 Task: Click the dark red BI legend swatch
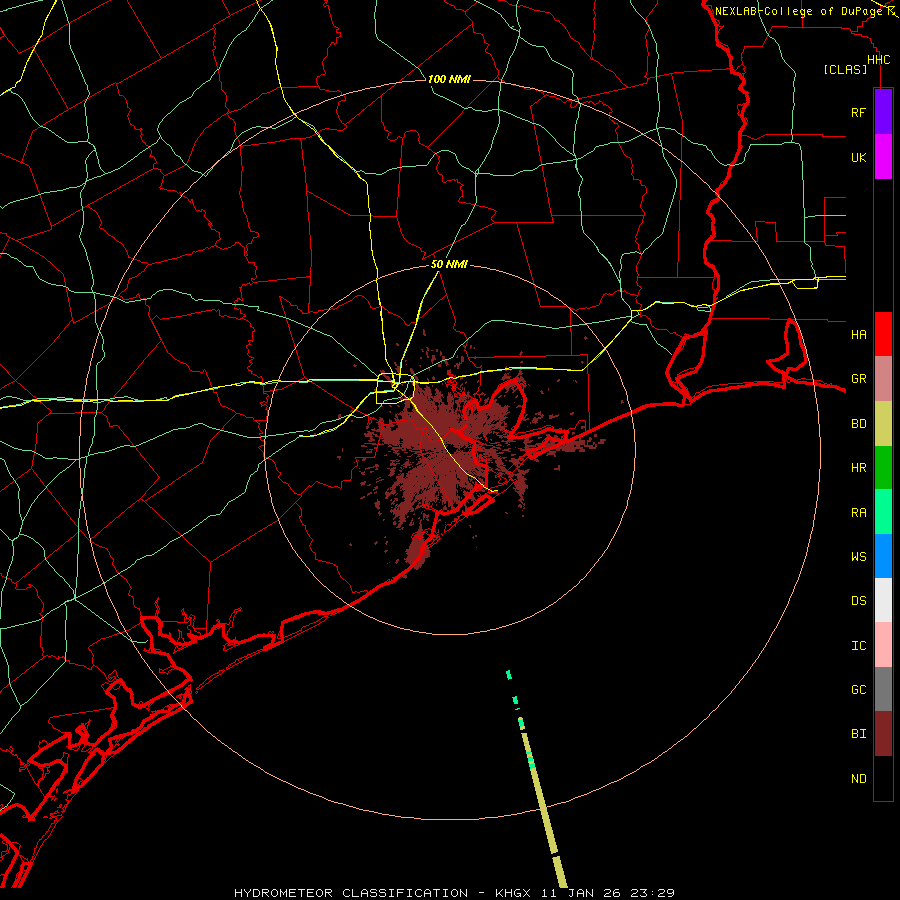[883, 734]
